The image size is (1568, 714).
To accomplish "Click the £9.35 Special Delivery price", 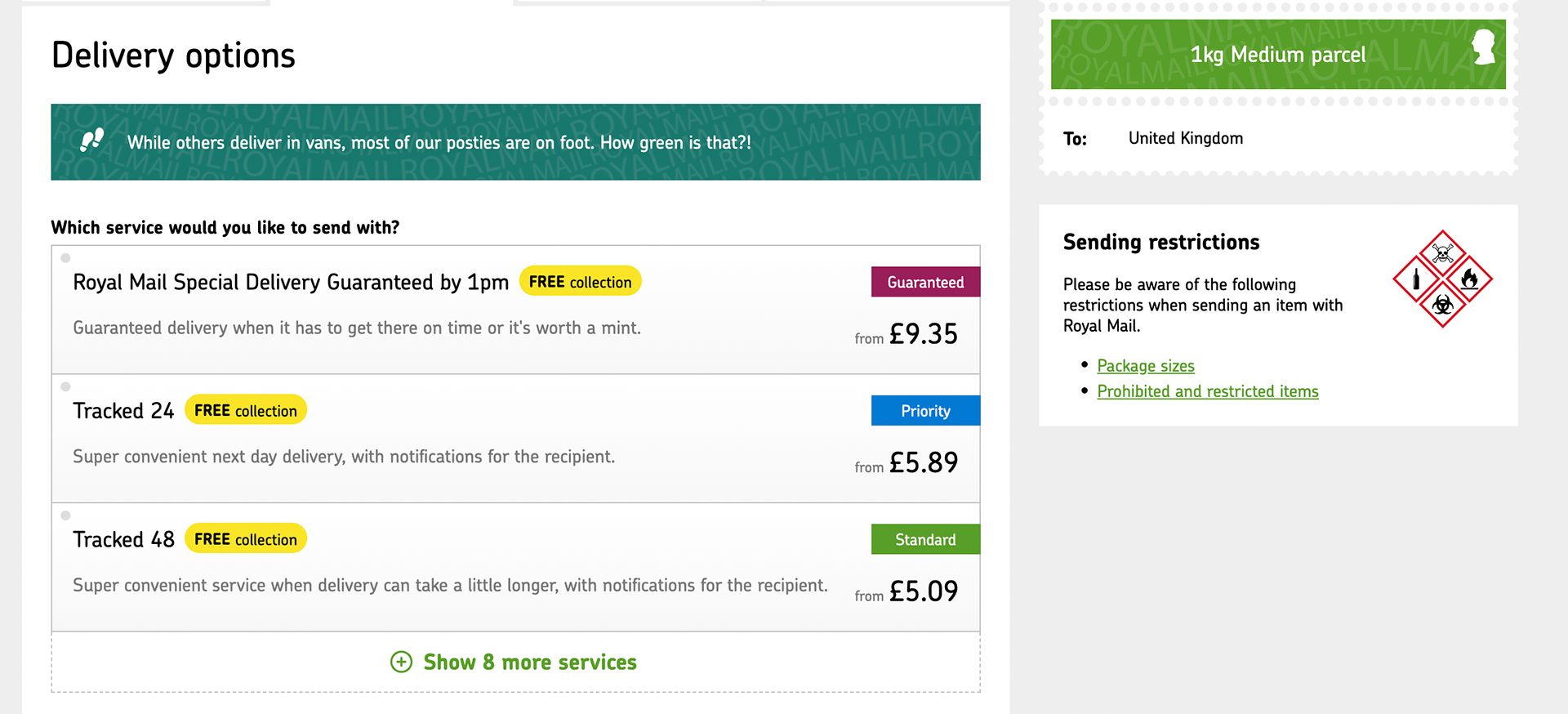I will coord(924,334).
